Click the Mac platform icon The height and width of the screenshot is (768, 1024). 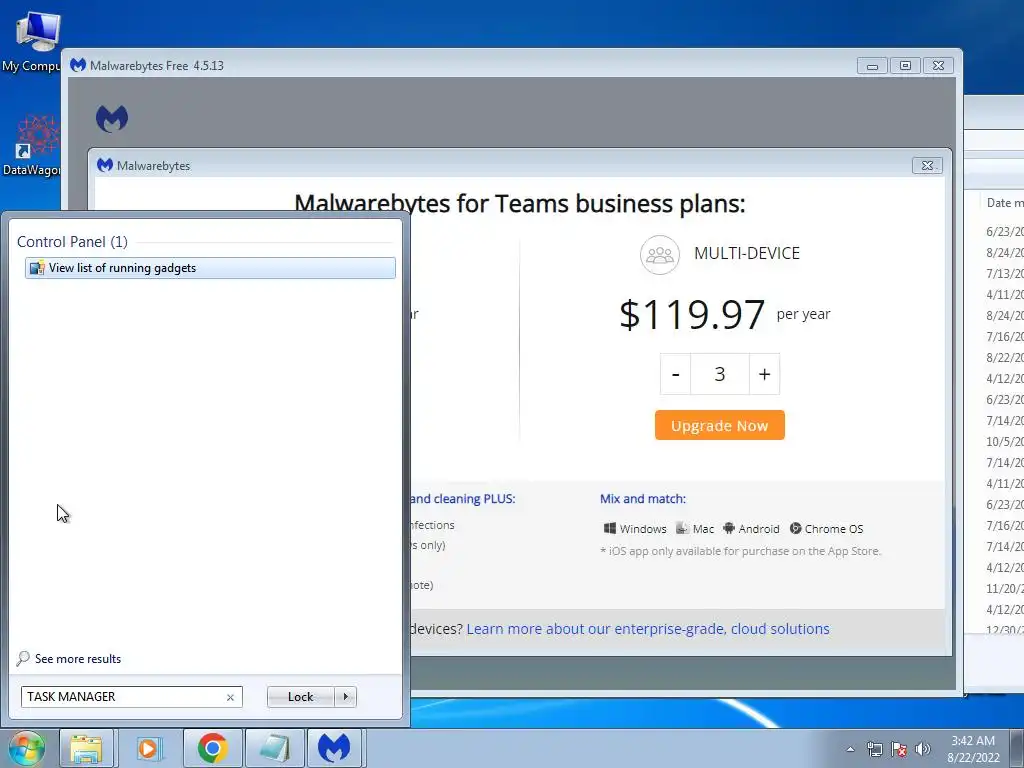click(682, 528)
